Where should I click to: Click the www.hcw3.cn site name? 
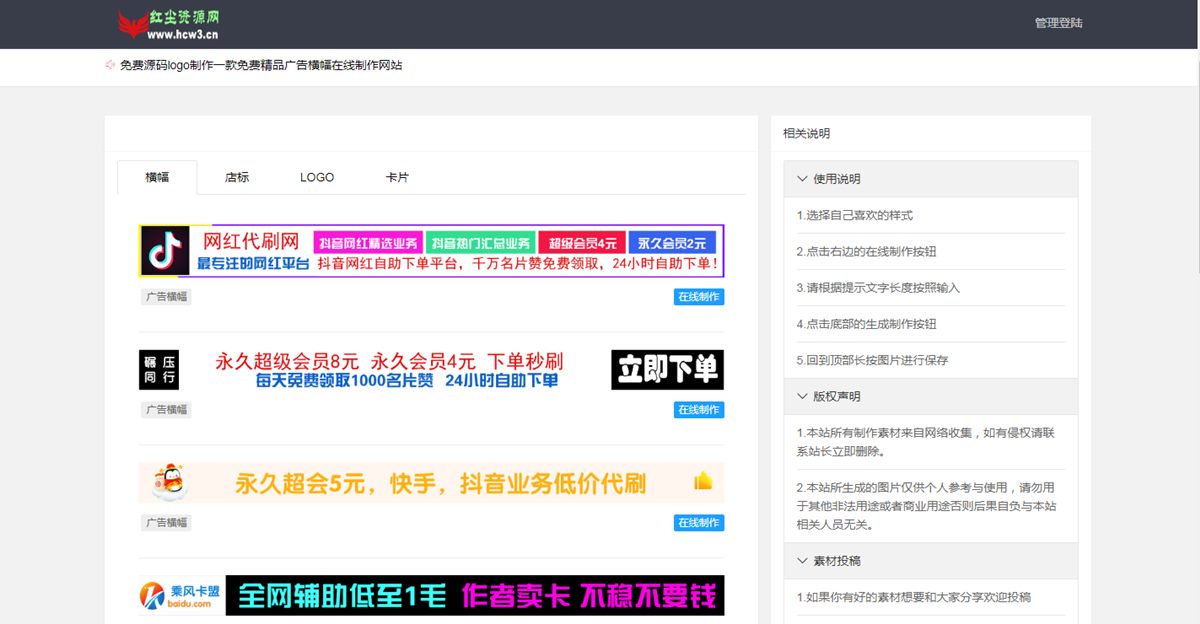pyautogui.click(x=183, y=34)
